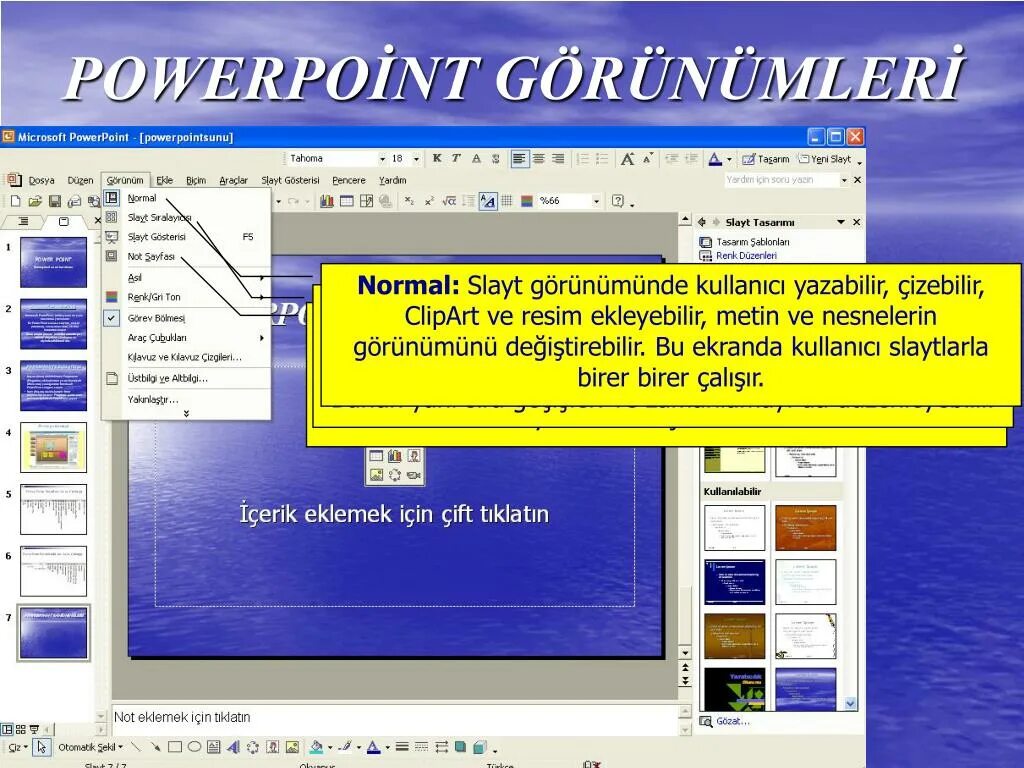Open the Otomatik Şekil dropdown

(x=90, y=746)
